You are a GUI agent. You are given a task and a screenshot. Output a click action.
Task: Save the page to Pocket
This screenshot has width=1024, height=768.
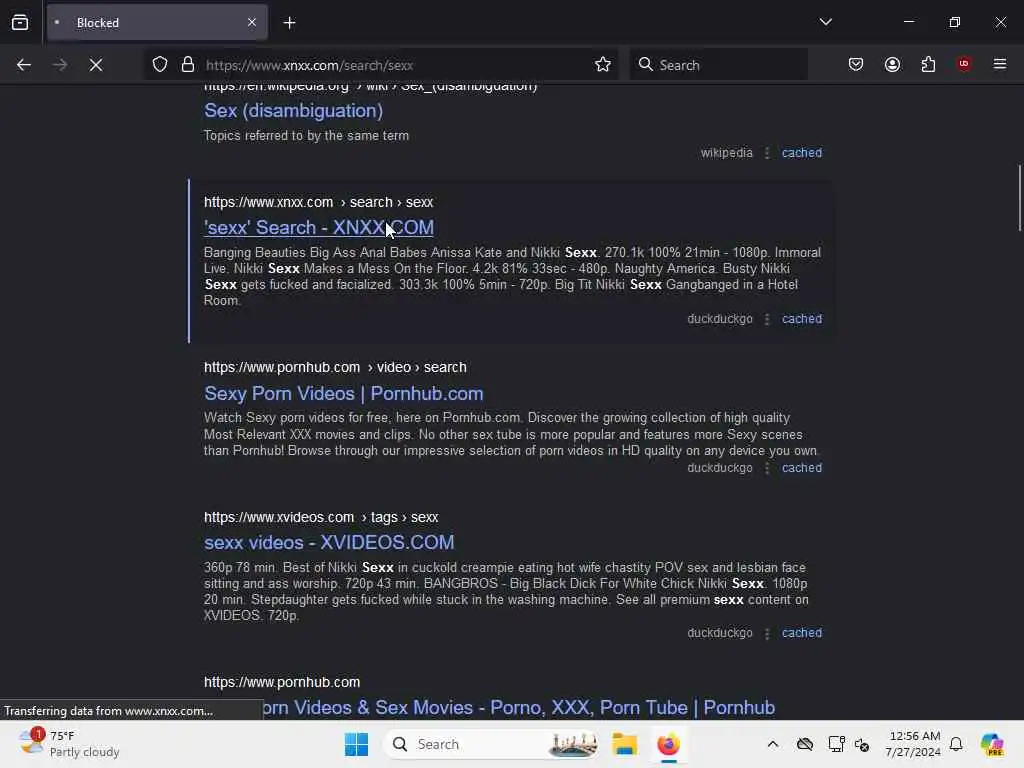pos(856,64)
